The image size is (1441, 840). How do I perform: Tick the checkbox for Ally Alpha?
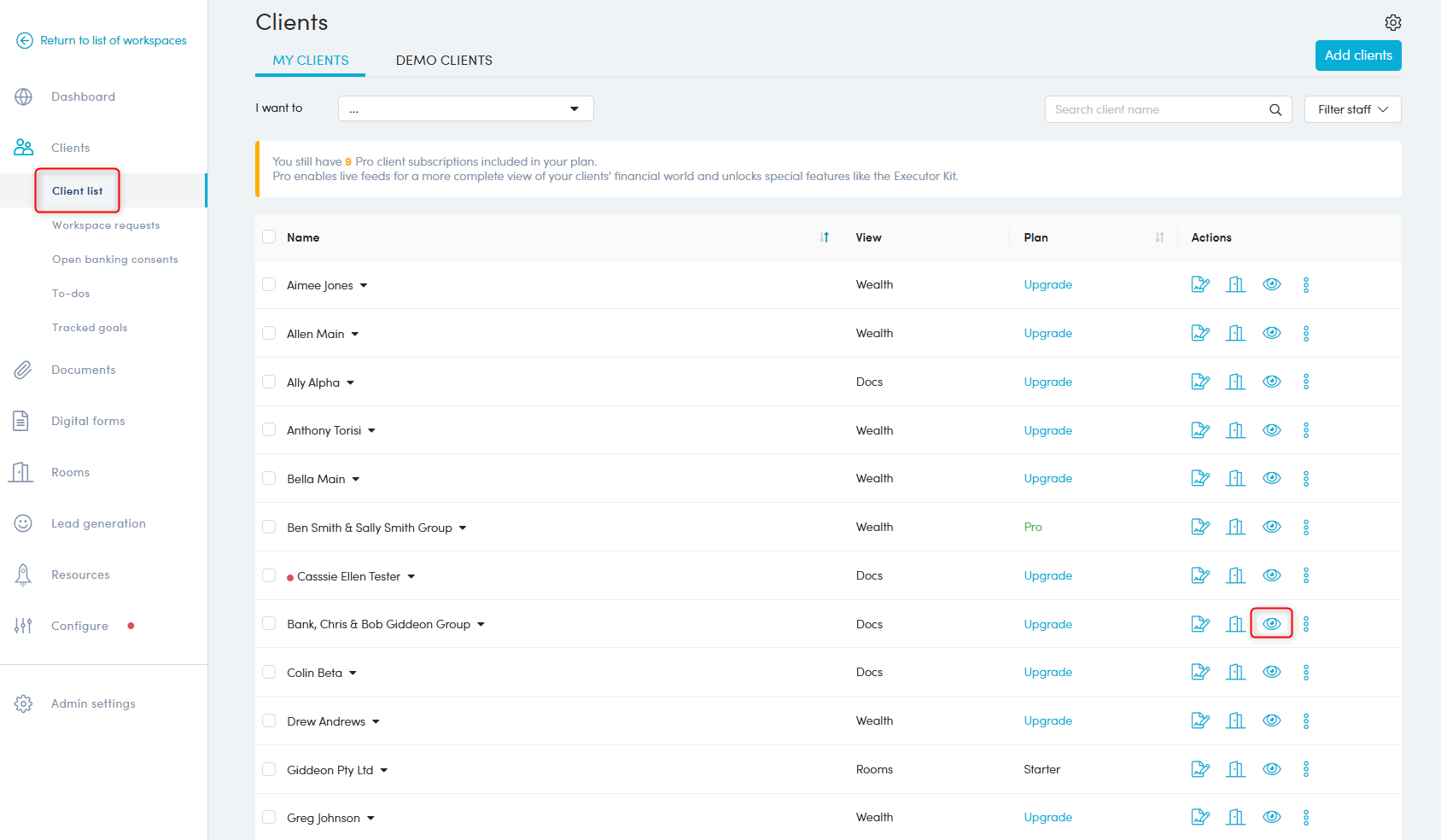click(x=269, y=382)
